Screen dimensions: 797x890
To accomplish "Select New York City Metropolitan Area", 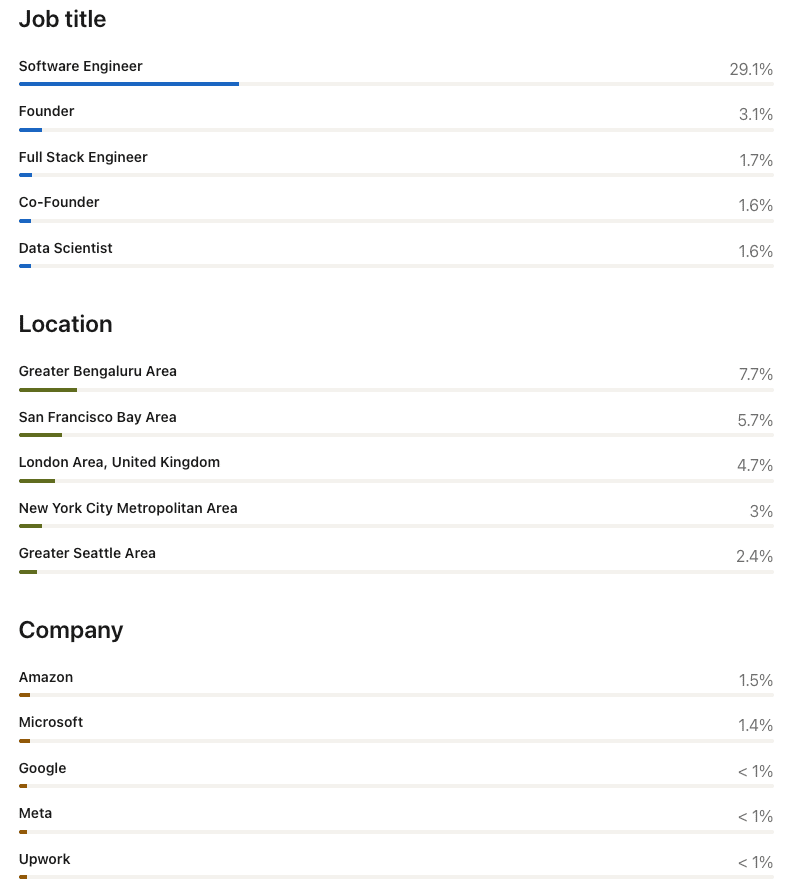I will coord(128,508).
